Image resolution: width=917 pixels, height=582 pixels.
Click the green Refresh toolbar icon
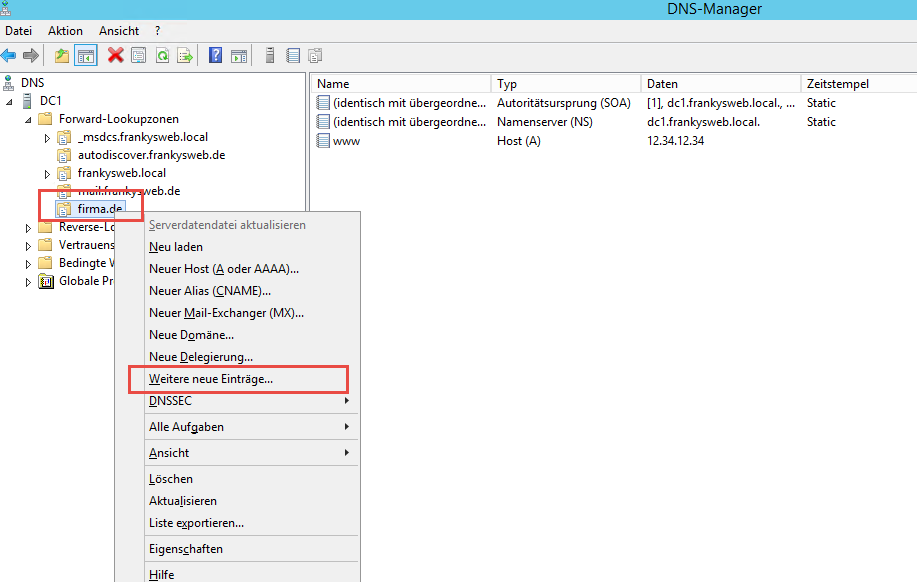(x=162, y=56)
